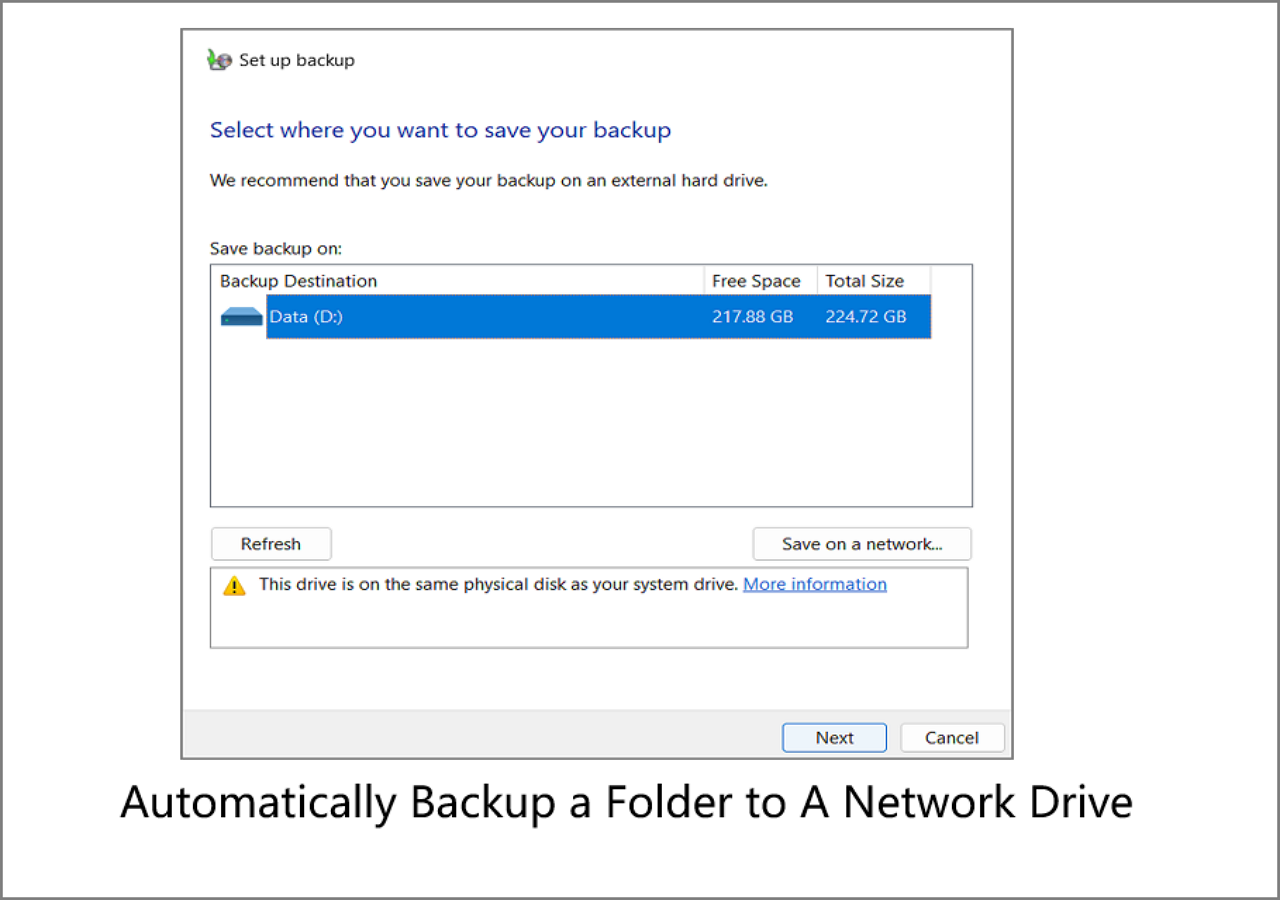Click the 224.72 GB total size value

866,317
